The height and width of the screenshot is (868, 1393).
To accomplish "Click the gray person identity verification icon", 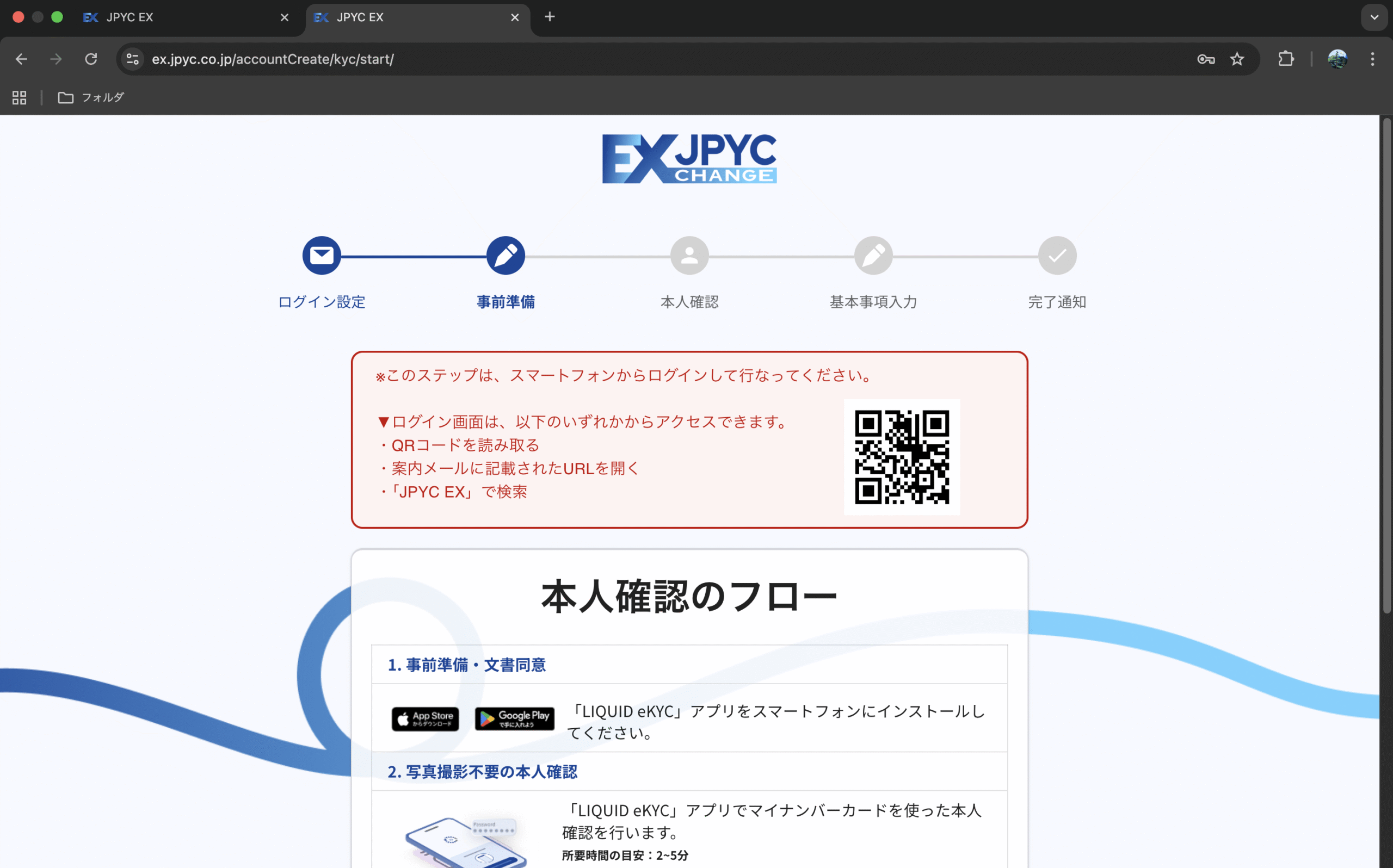I will click(689, 256).
